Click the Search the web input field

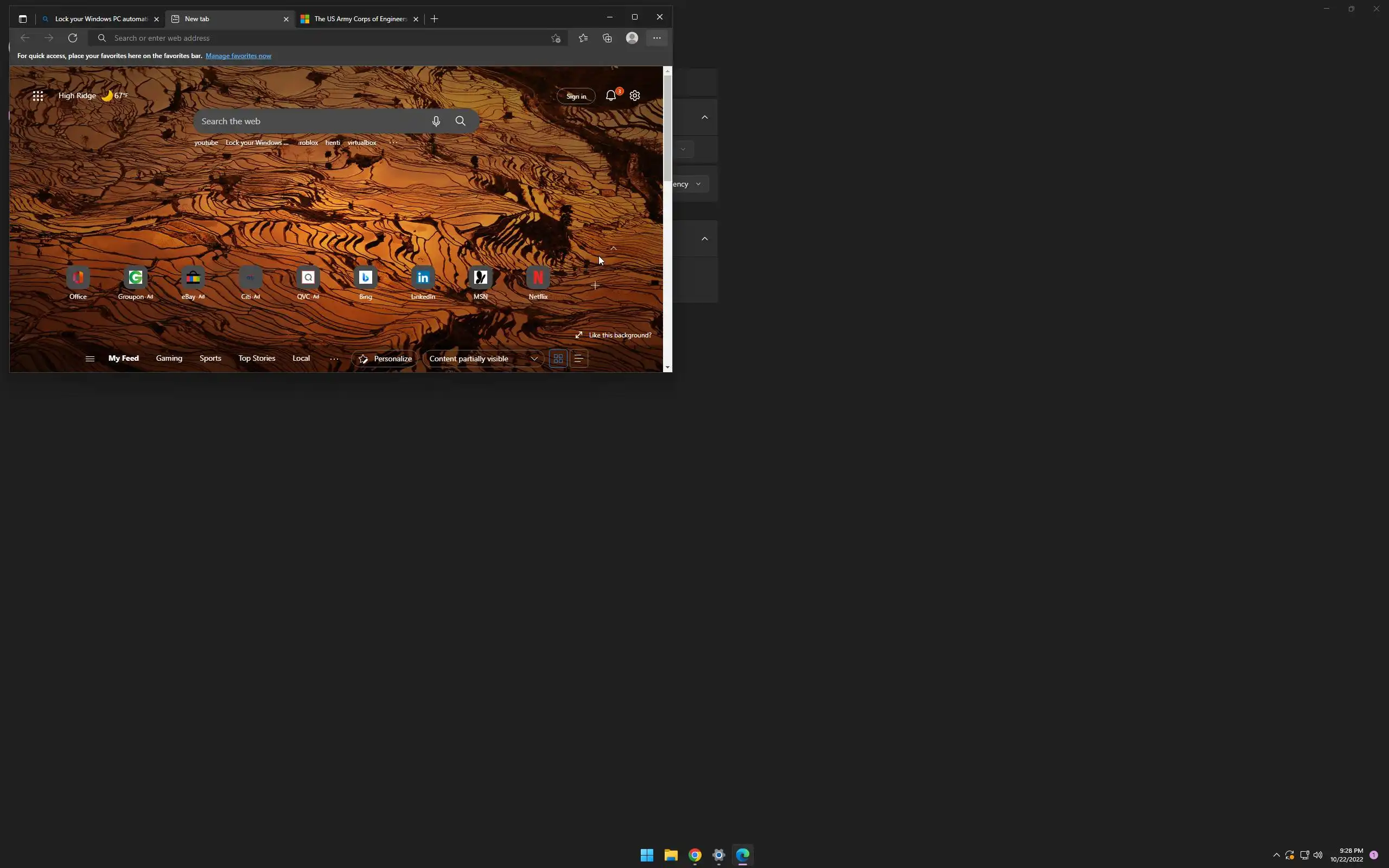pos(310,121)
